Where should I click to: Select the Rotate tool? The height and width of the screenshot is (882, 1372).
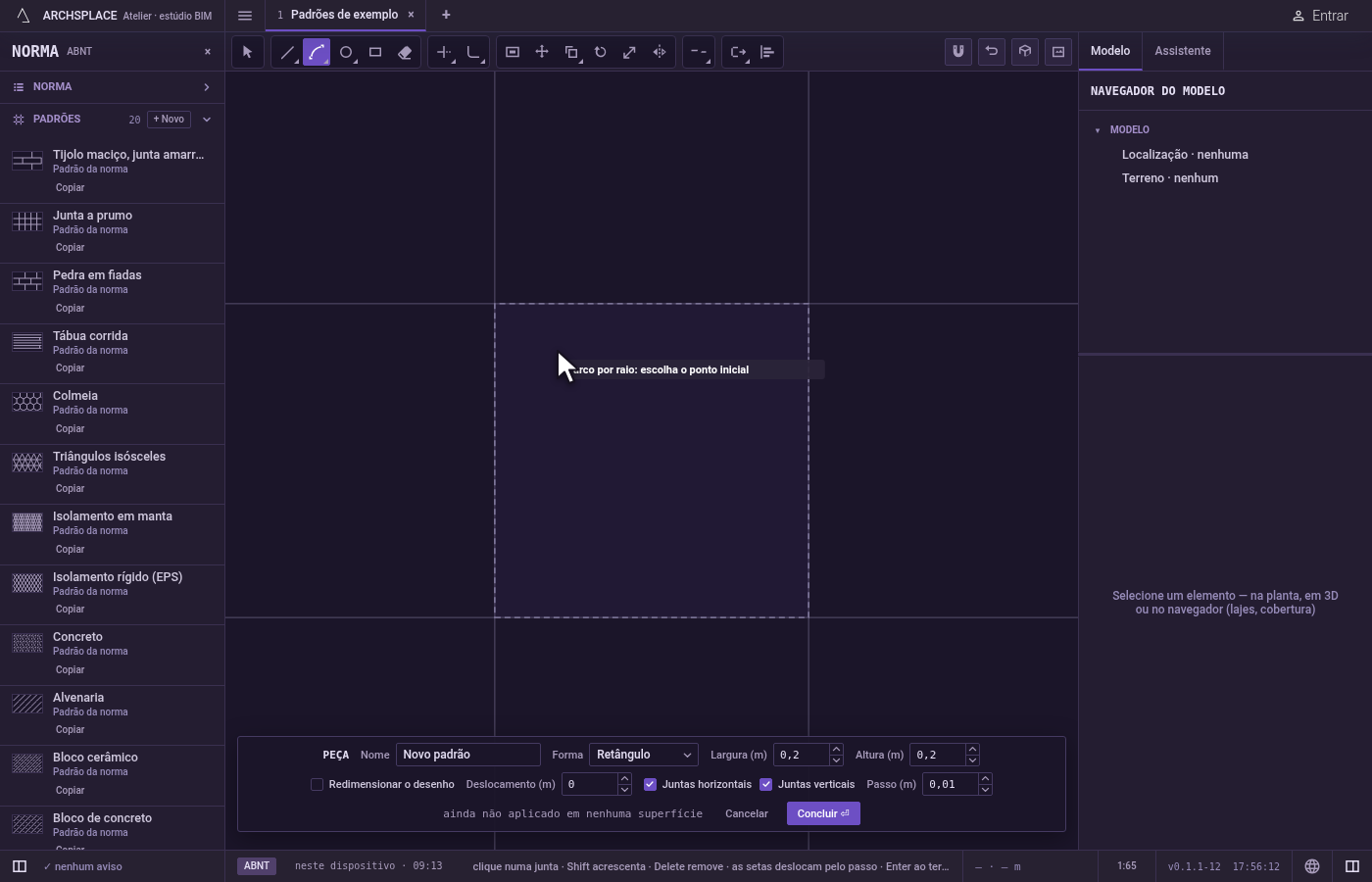601,52
